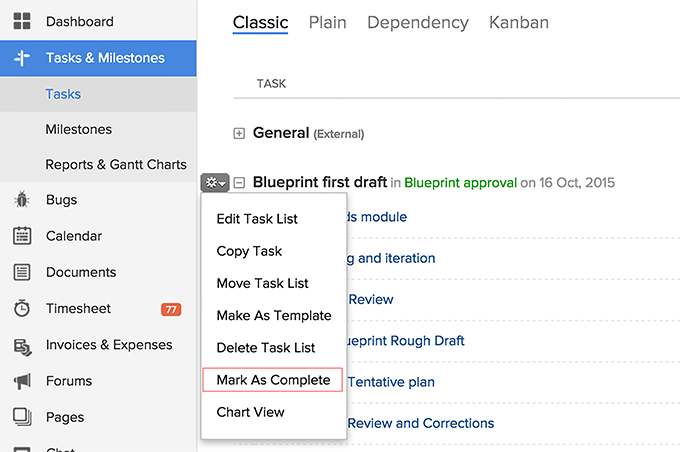
Task: Click the gear dropdown beside Blueprint first draft
Action: 215,182
